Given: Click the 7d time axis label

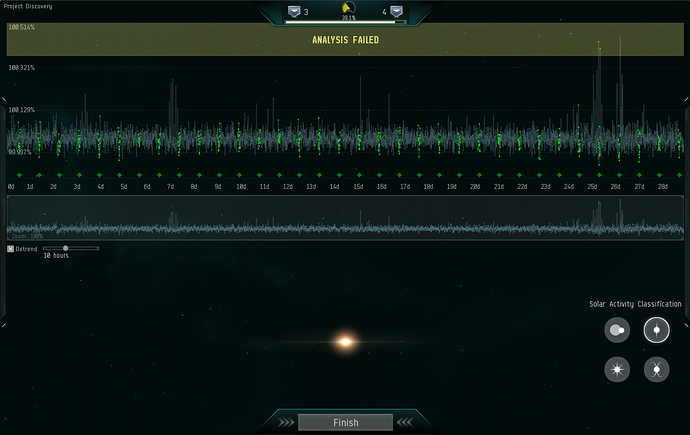Looking at the screenshot, I should [170, 187].
